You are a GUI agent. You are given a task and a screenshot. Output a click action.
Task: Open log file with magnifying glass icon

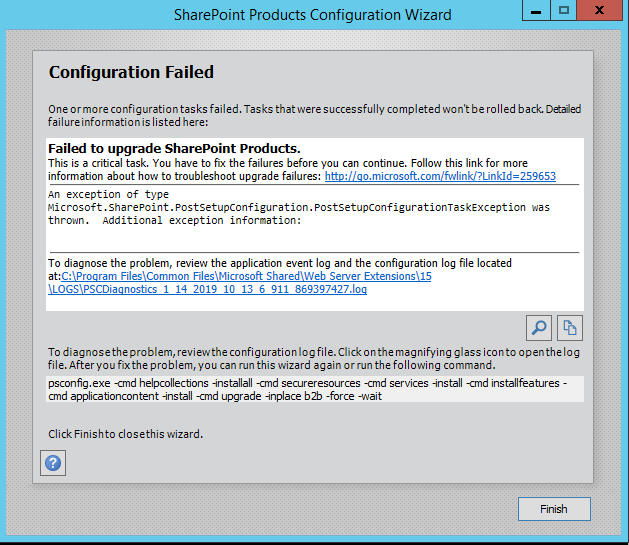tap(539, 328)
